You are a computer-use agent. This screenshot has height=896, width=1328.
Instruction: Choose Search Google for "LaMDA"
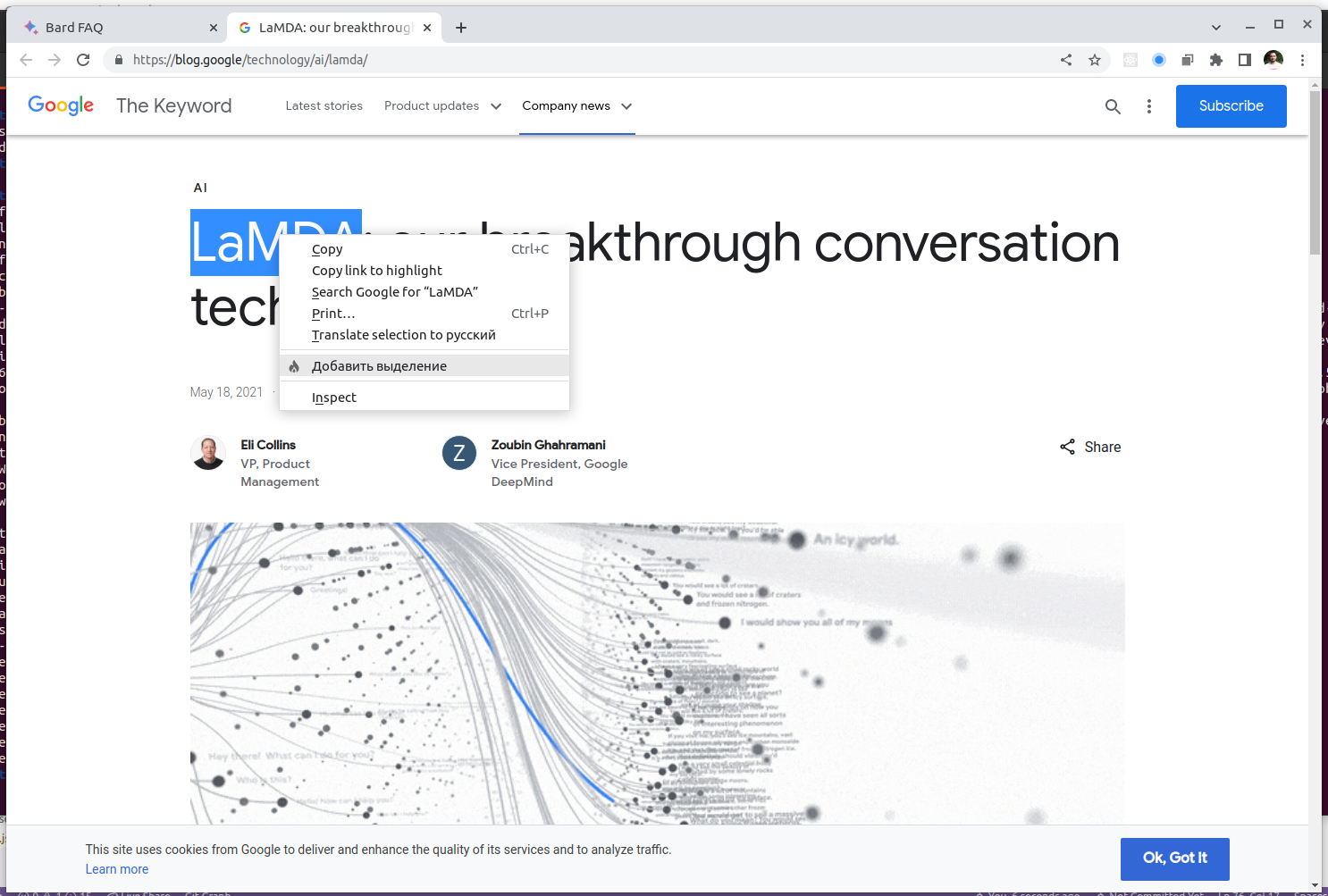coord(424,292)
